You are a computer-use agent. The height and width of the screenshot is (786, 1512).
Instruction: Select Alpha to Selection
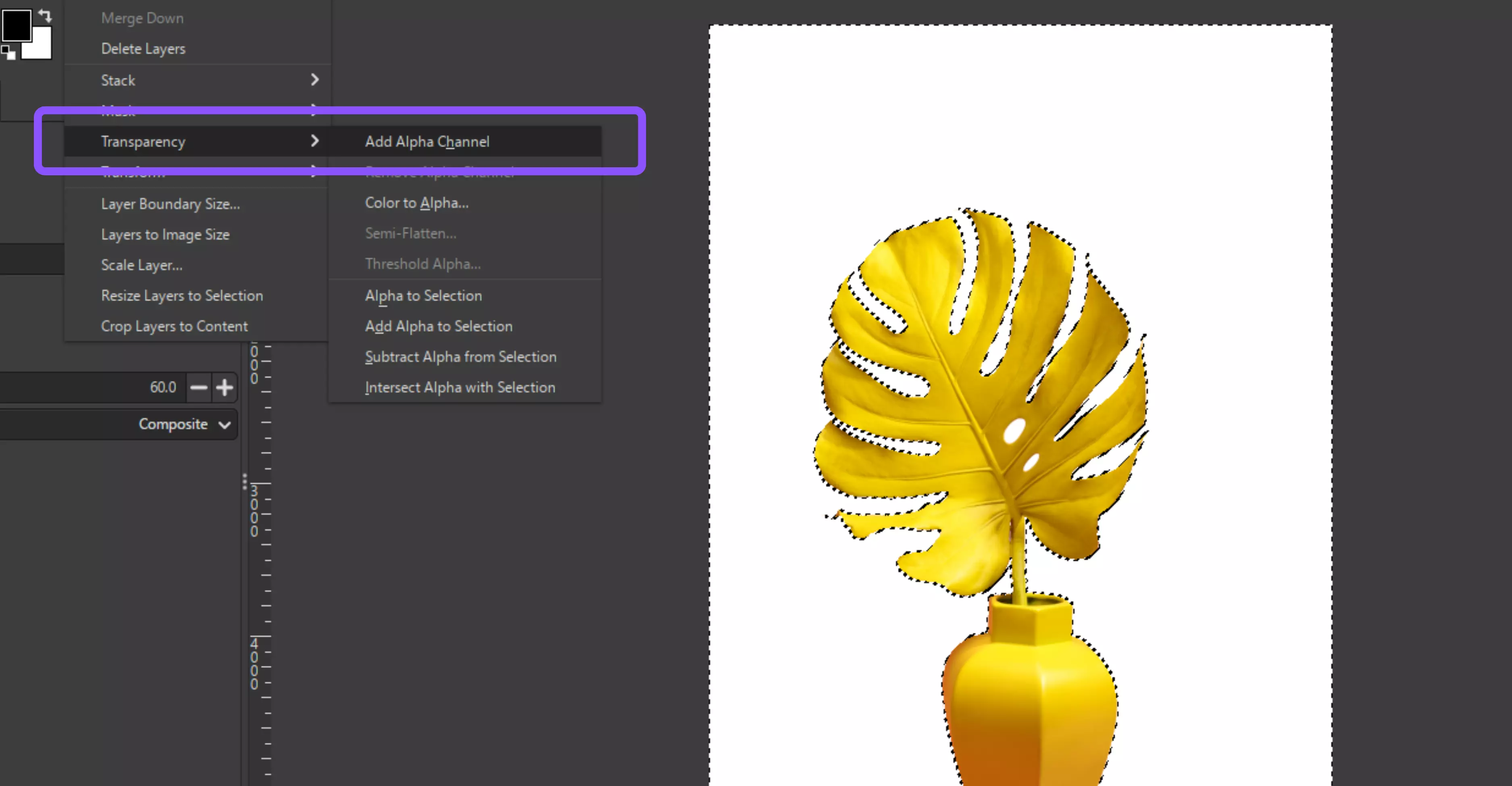[x=423, y=295]
